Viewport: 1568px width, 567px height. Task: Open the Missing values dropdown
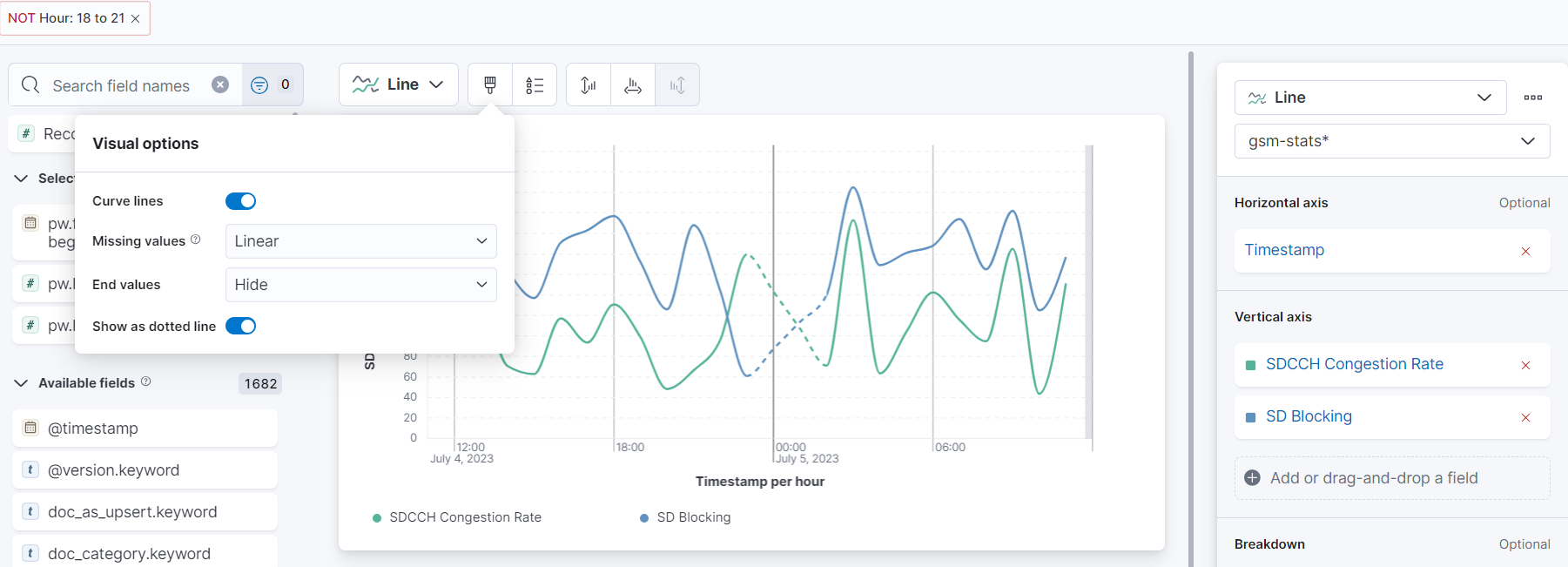point(360,241)
